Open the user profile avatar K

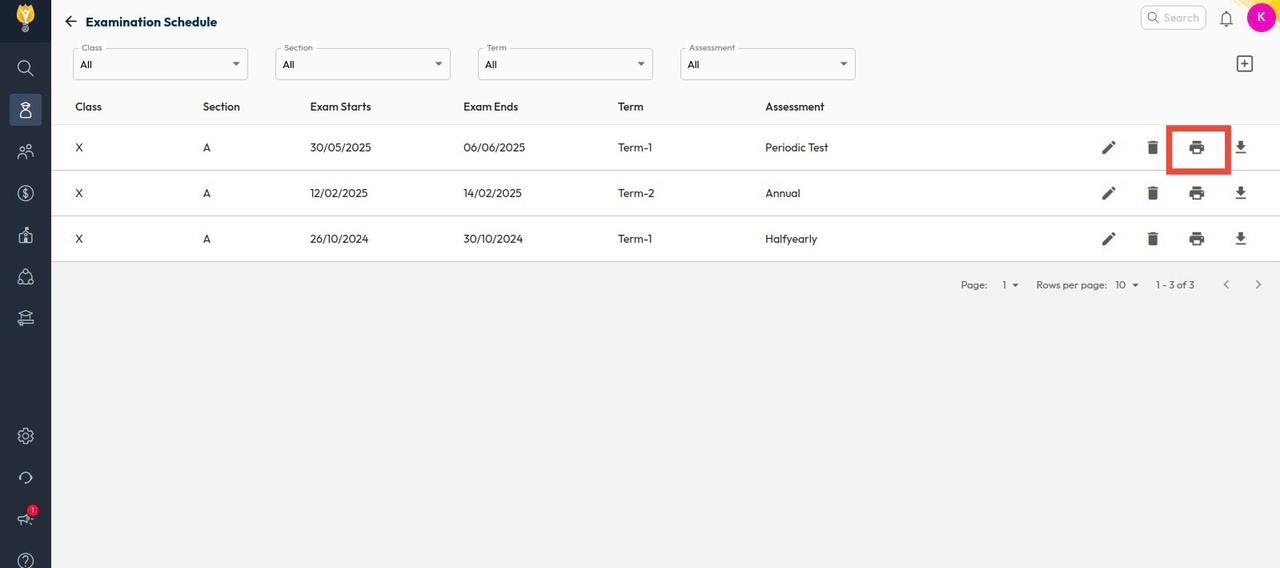[1260, 18]
